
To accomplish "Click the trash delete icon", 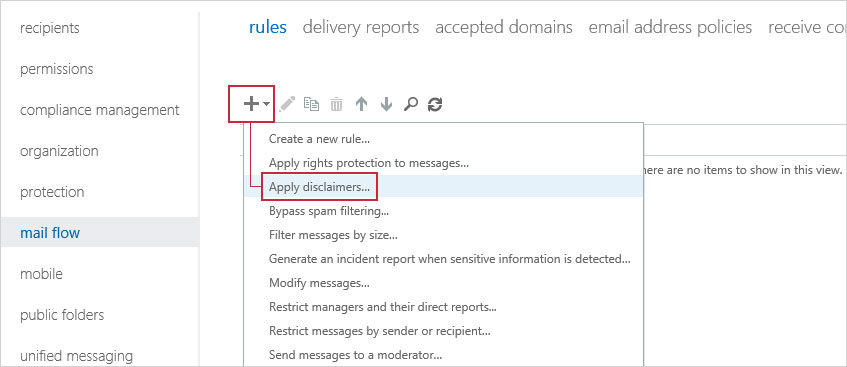I will pos(337,104).
